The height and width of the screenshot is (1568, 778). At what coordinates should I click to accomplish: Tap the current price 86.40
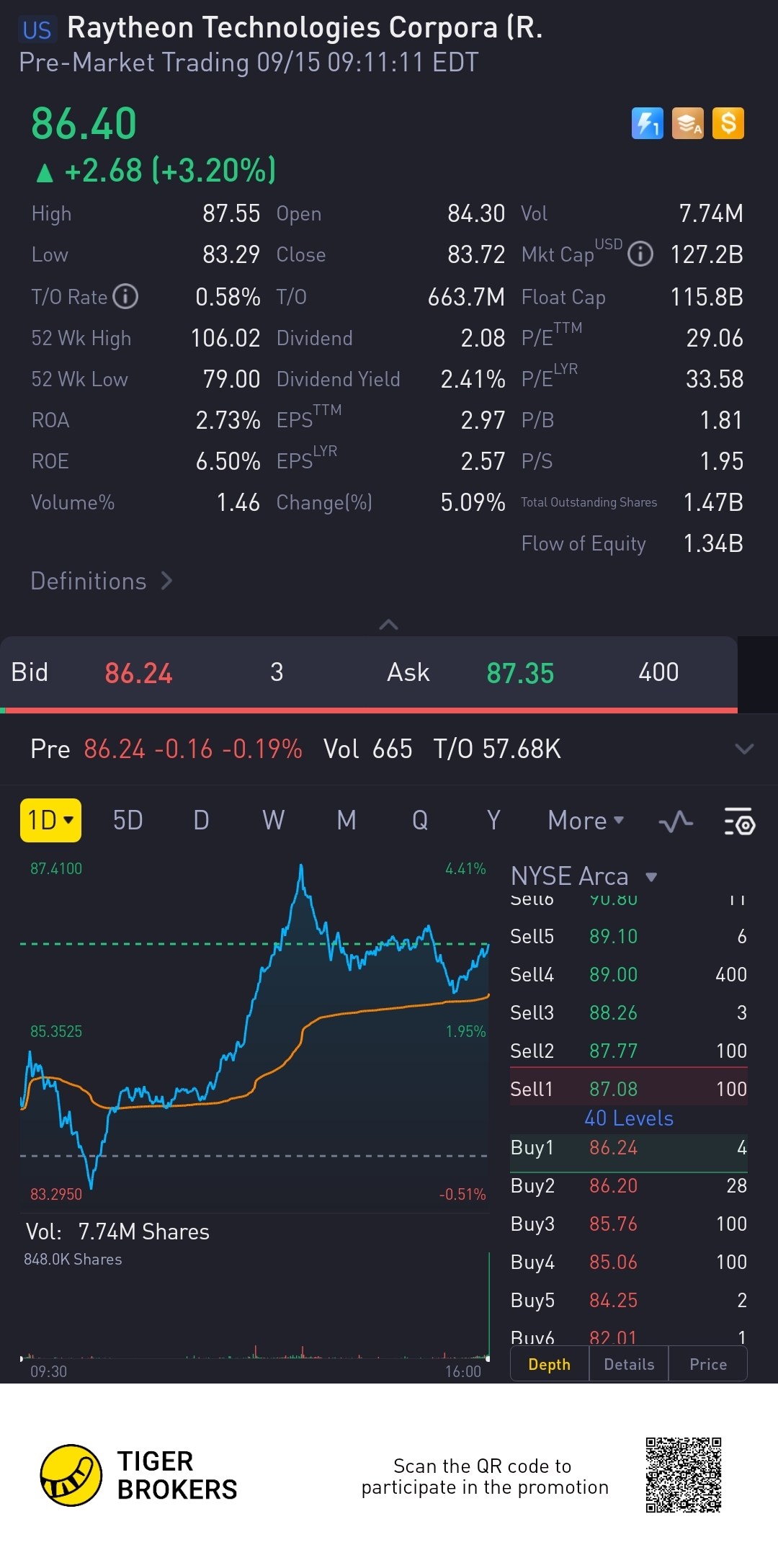click(x=84, y=123)
